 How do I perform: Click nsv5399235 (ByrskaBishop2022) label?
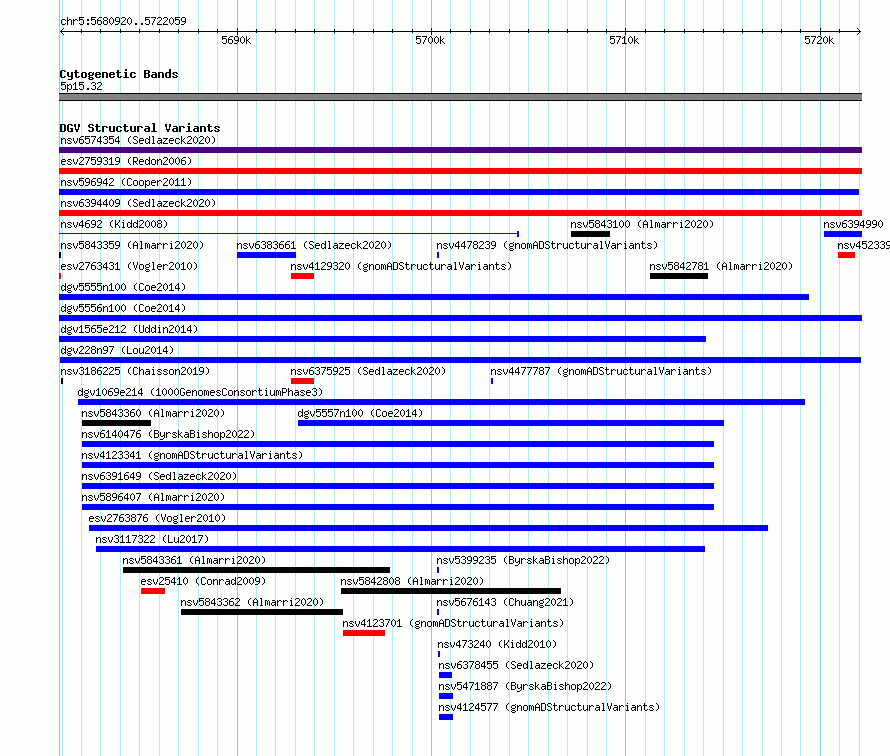click(x=523, y=560)
